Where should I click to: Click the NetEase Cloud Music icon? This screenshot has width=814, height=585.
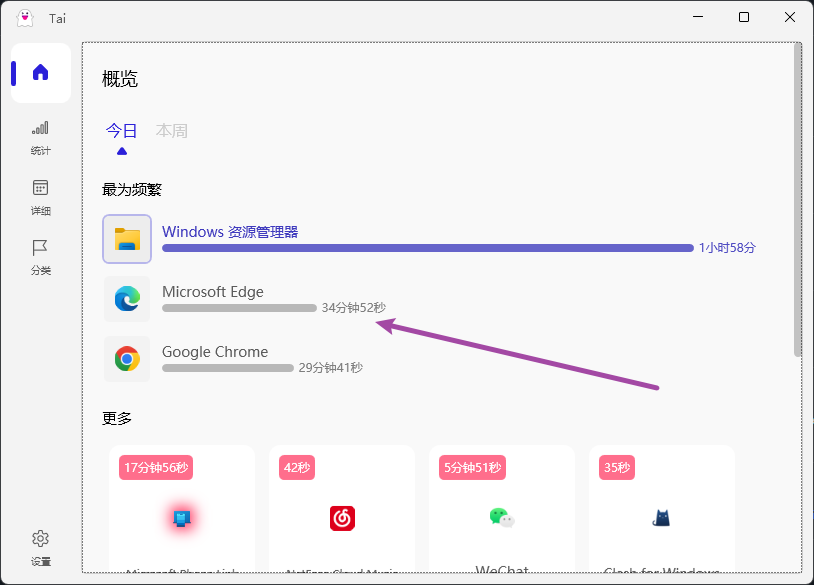click(x=342, y=518)
